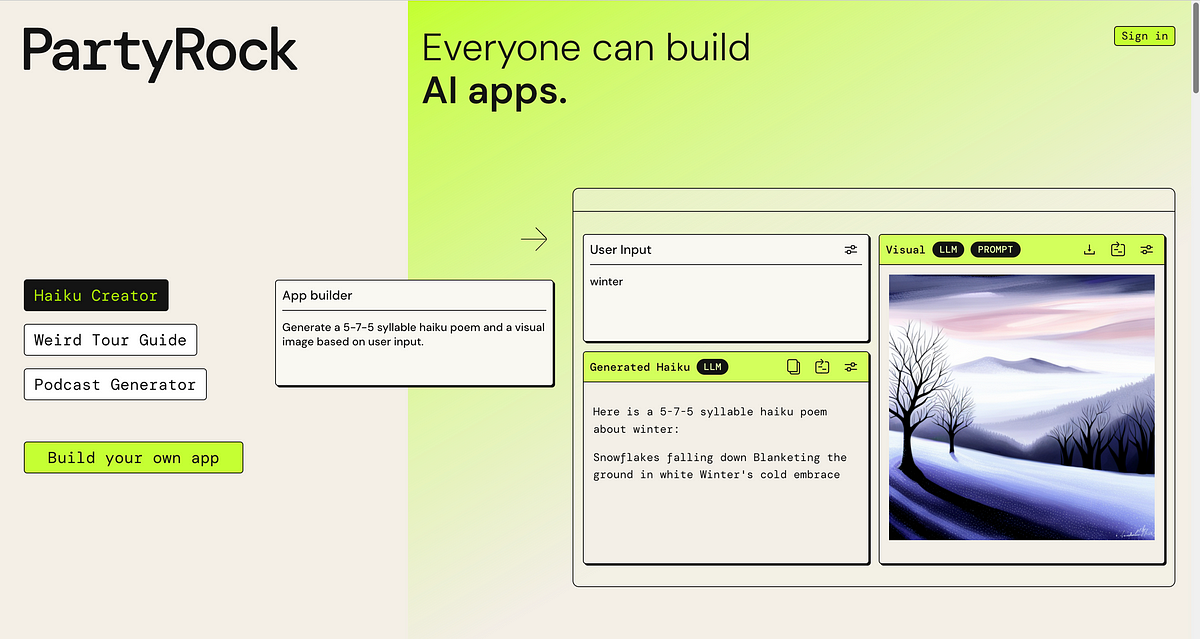Click the App builder heading

tap(317, 296)
